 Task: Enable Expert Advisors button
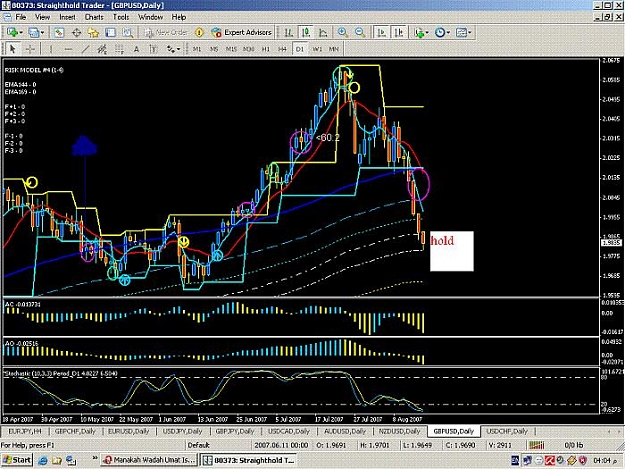click(x=242, y=33)
